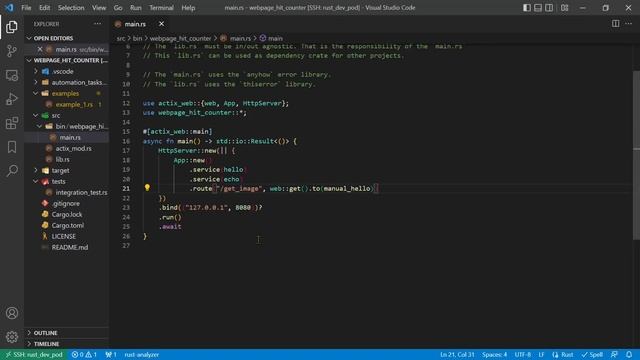The height and width of the screenshot is (360, 640).
Task: Open the Explorer view in activity bar
Action: pyautogui.click(x=12, y=27)
